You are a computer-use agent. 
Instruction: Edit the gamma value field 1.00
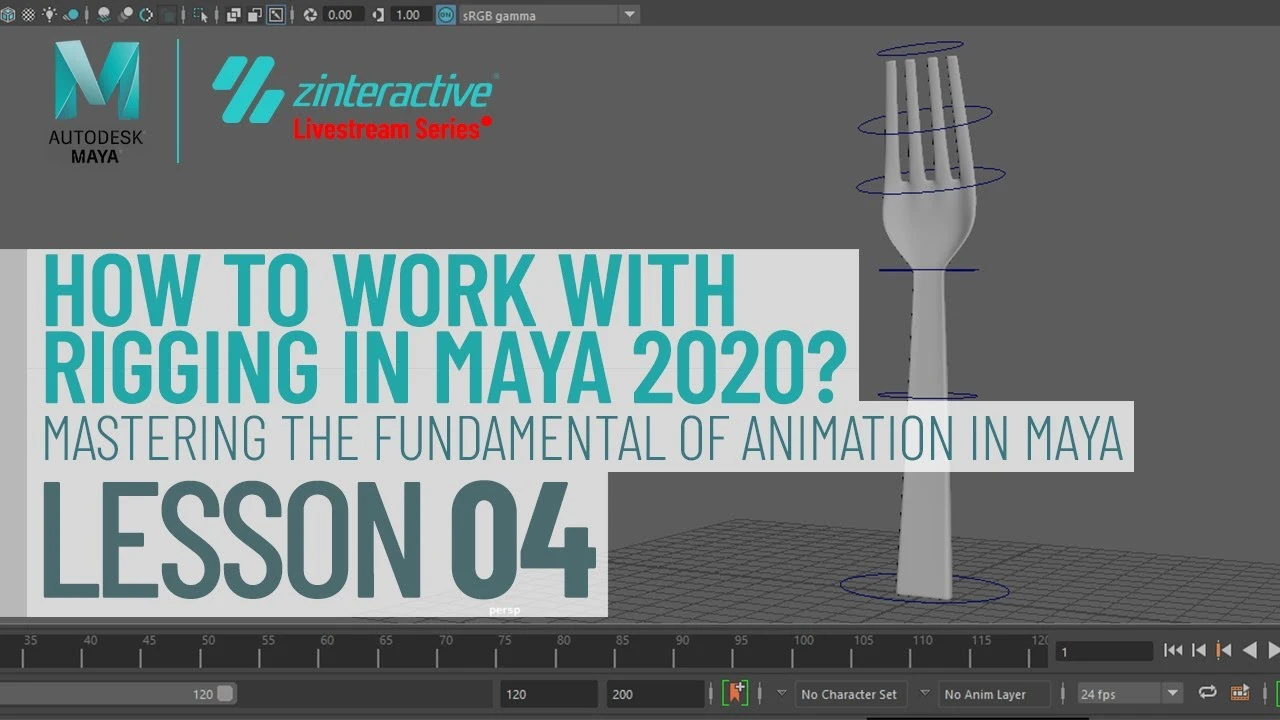click(411, 15)
